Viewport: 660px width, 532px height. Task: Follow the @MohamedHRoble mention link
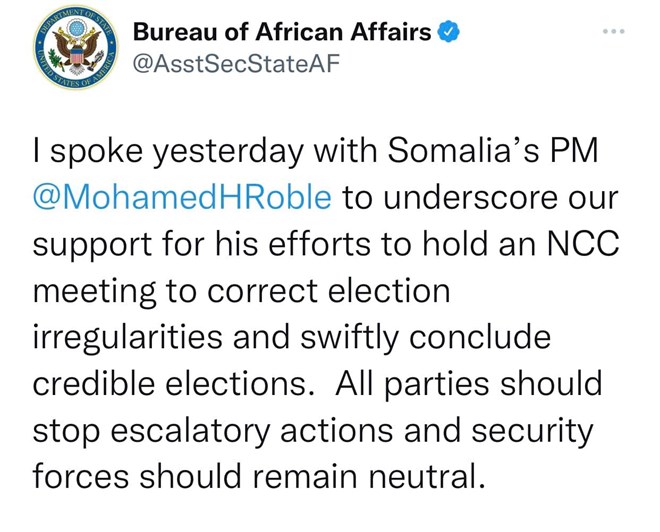[x=182, y=197]
